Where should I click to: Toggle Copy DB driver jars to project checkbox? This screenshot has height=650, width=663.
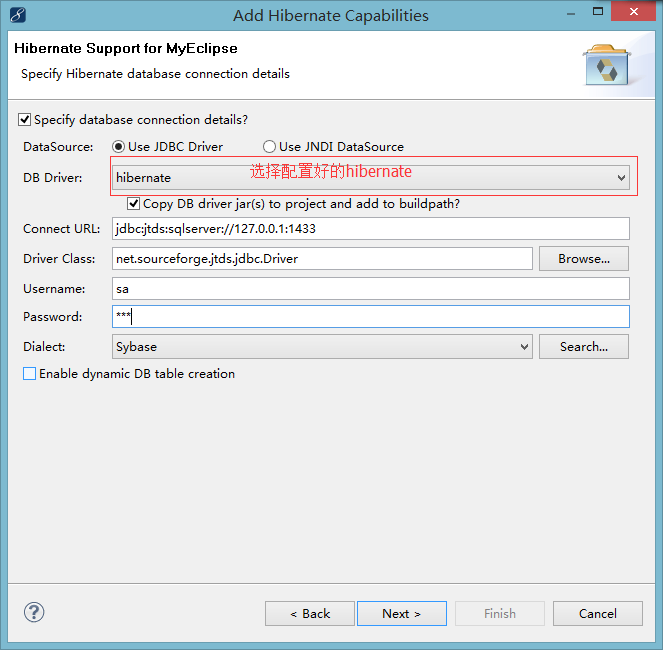tap(134, 204)
